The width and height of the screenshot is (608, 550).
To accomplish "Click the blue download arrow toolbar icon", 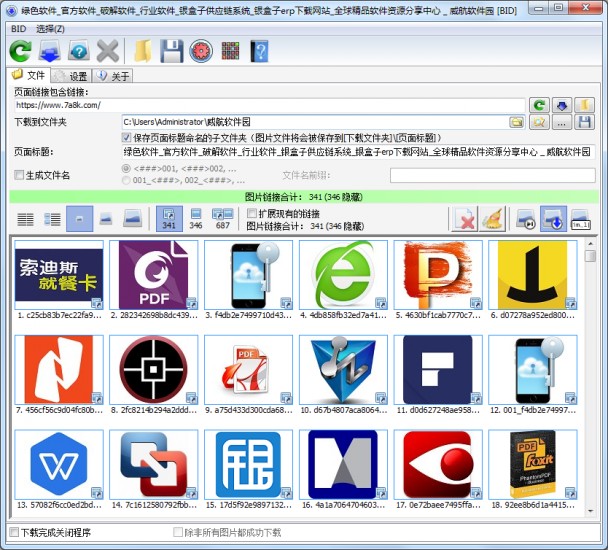I will (49, 50).
